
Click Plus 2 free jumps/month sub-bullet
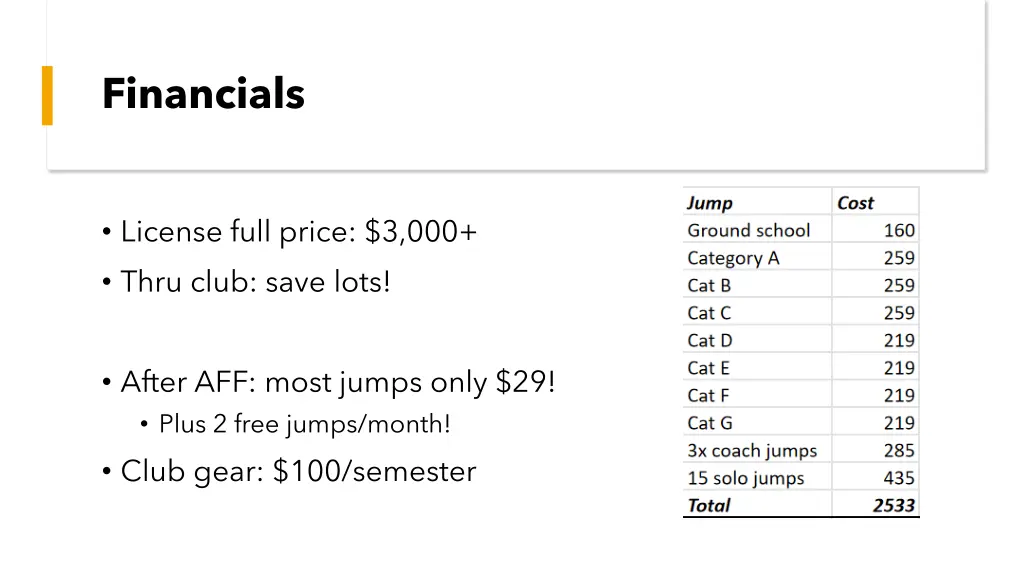point(296,424)
